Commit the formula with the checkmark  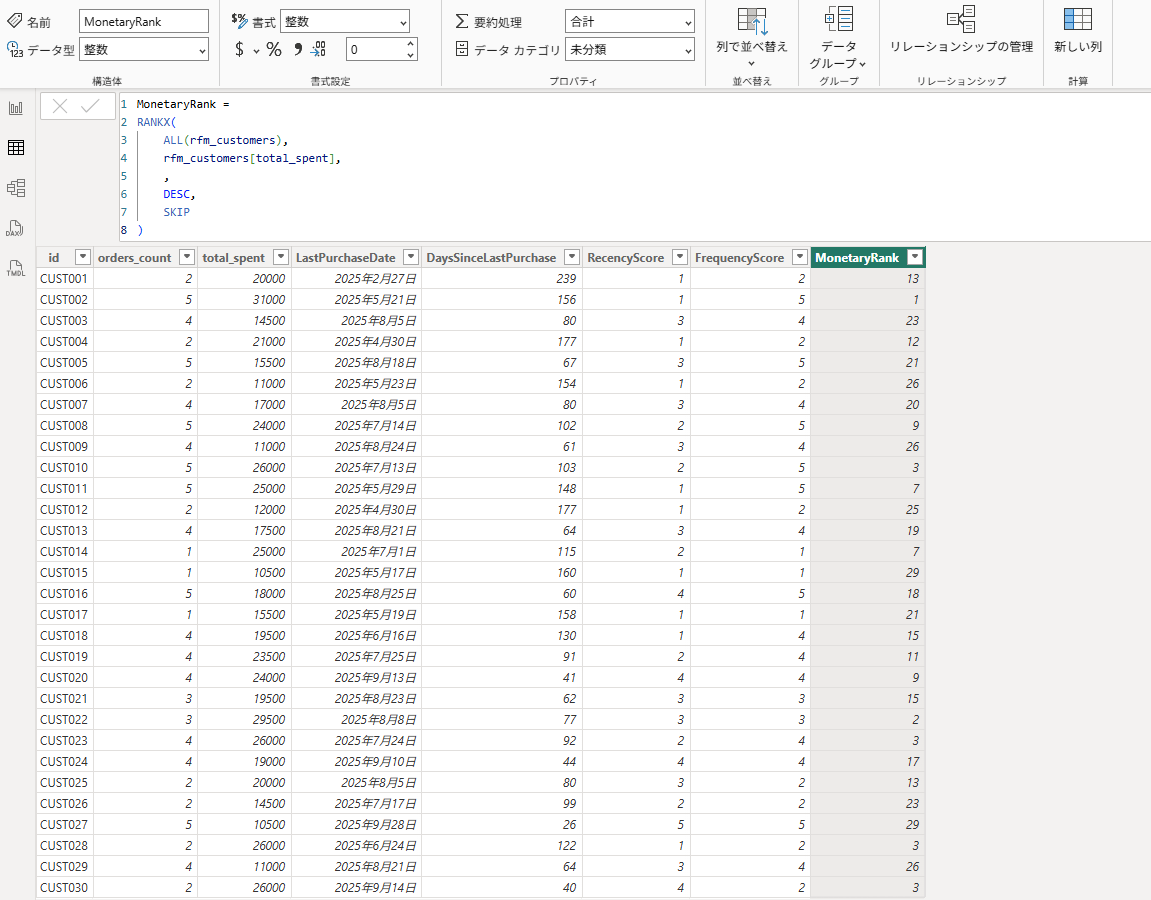(91, 106)
